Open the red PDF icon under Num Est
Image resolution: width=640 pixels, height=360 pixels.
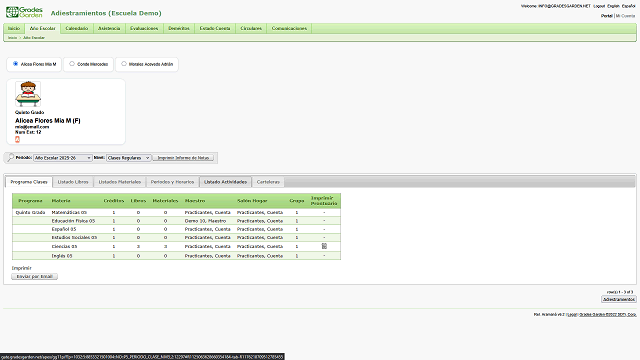point(17,140)
